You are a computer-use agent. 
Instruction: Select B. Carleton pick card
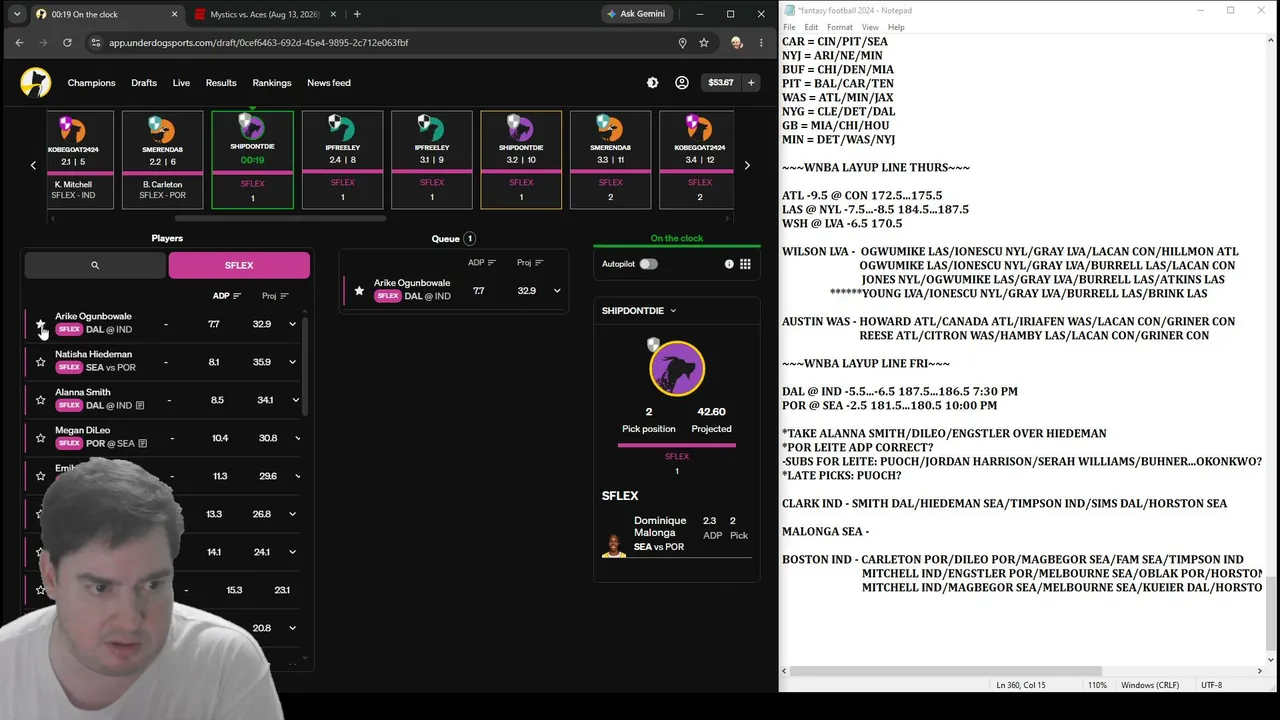click(x=162, y=160)
